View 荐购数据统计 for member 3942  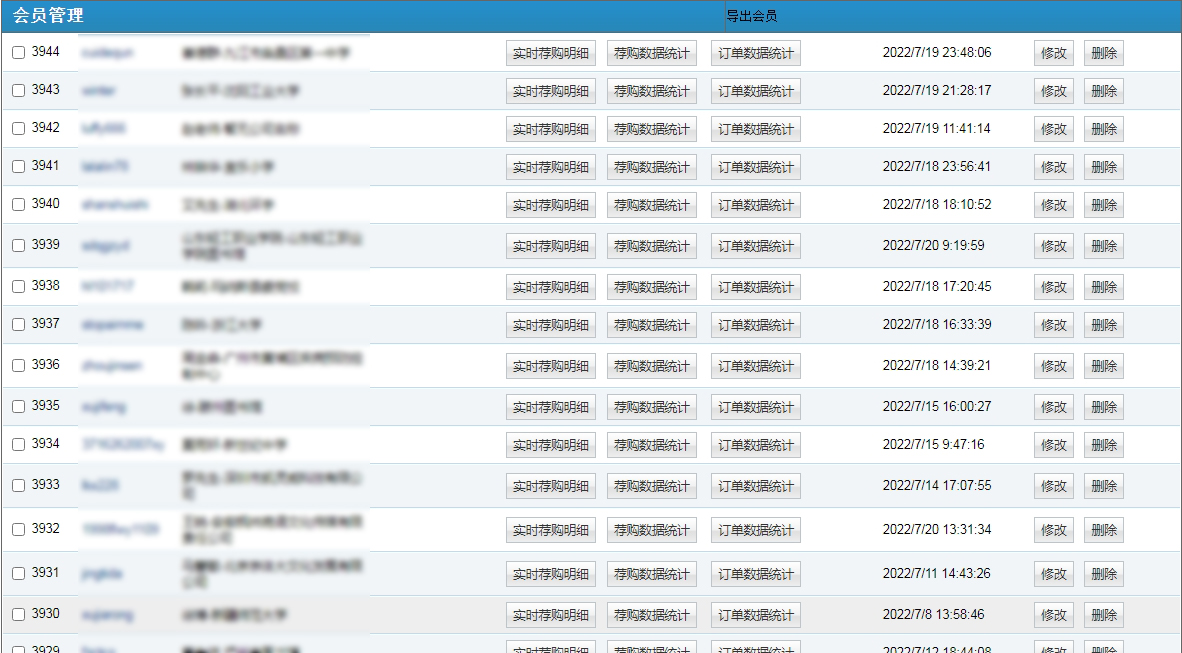click(x=651, y=129)
